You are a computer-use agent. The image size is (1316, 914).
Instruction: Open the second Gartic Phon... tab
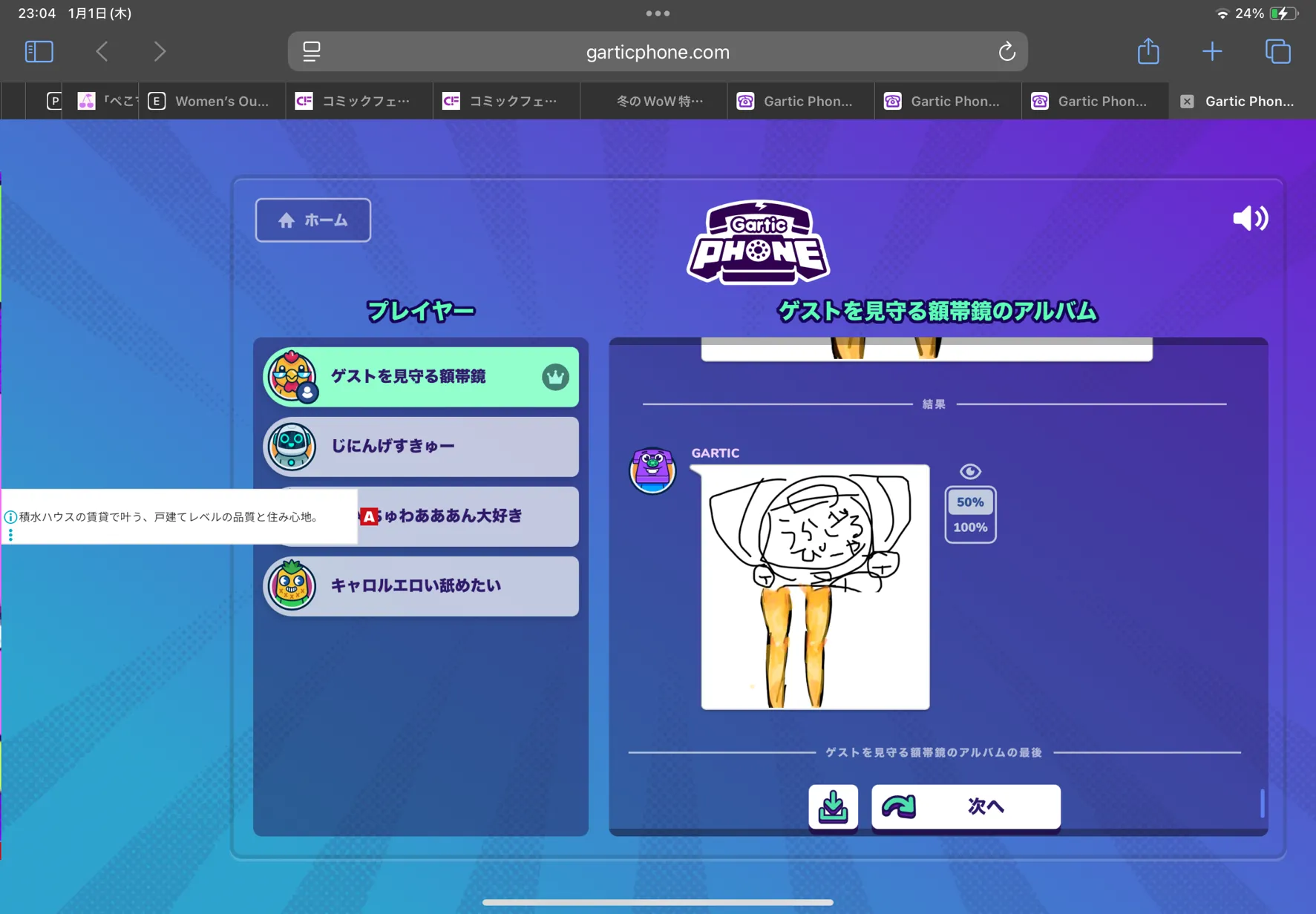(948, 101)
